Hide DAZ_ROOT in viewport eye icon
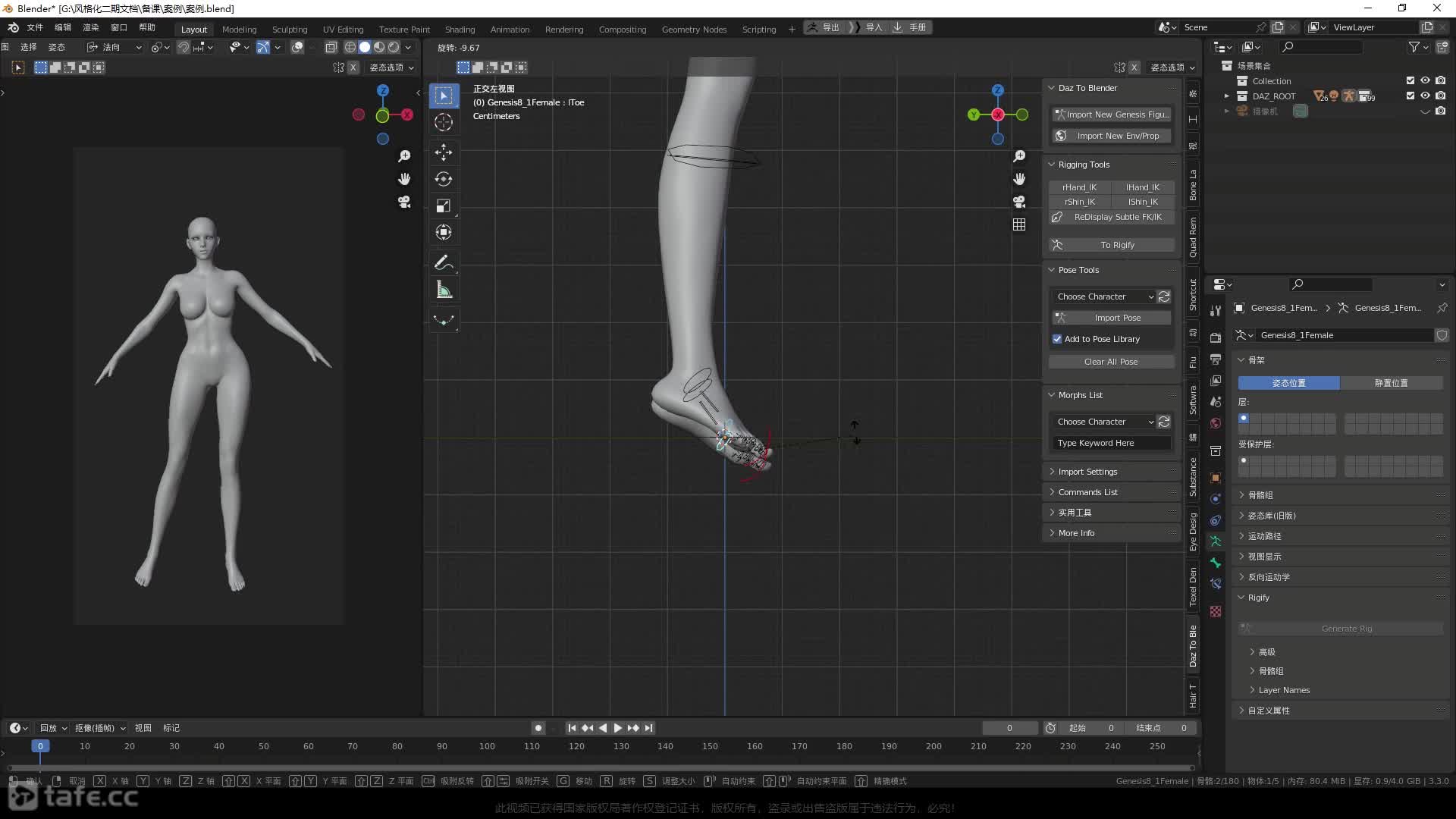Image resolution: width=1456 pixels, height=819 pixels. click(1425, 96)
